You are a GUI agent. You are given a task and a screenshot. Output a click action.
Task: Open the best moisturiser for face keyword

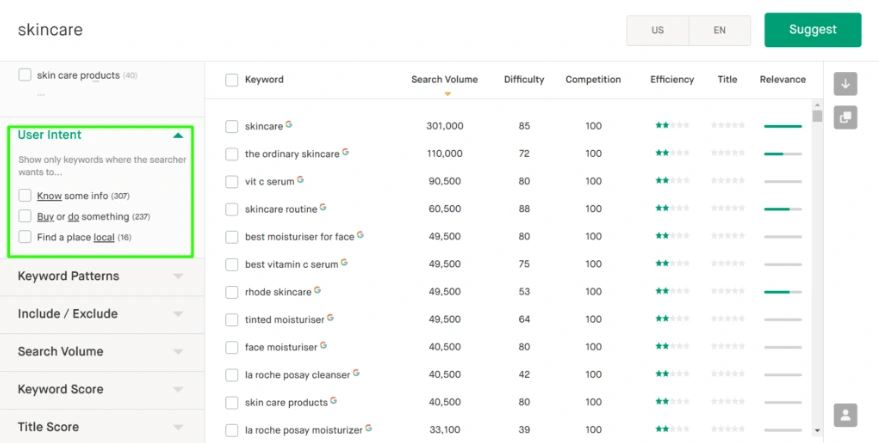(299, 237)
